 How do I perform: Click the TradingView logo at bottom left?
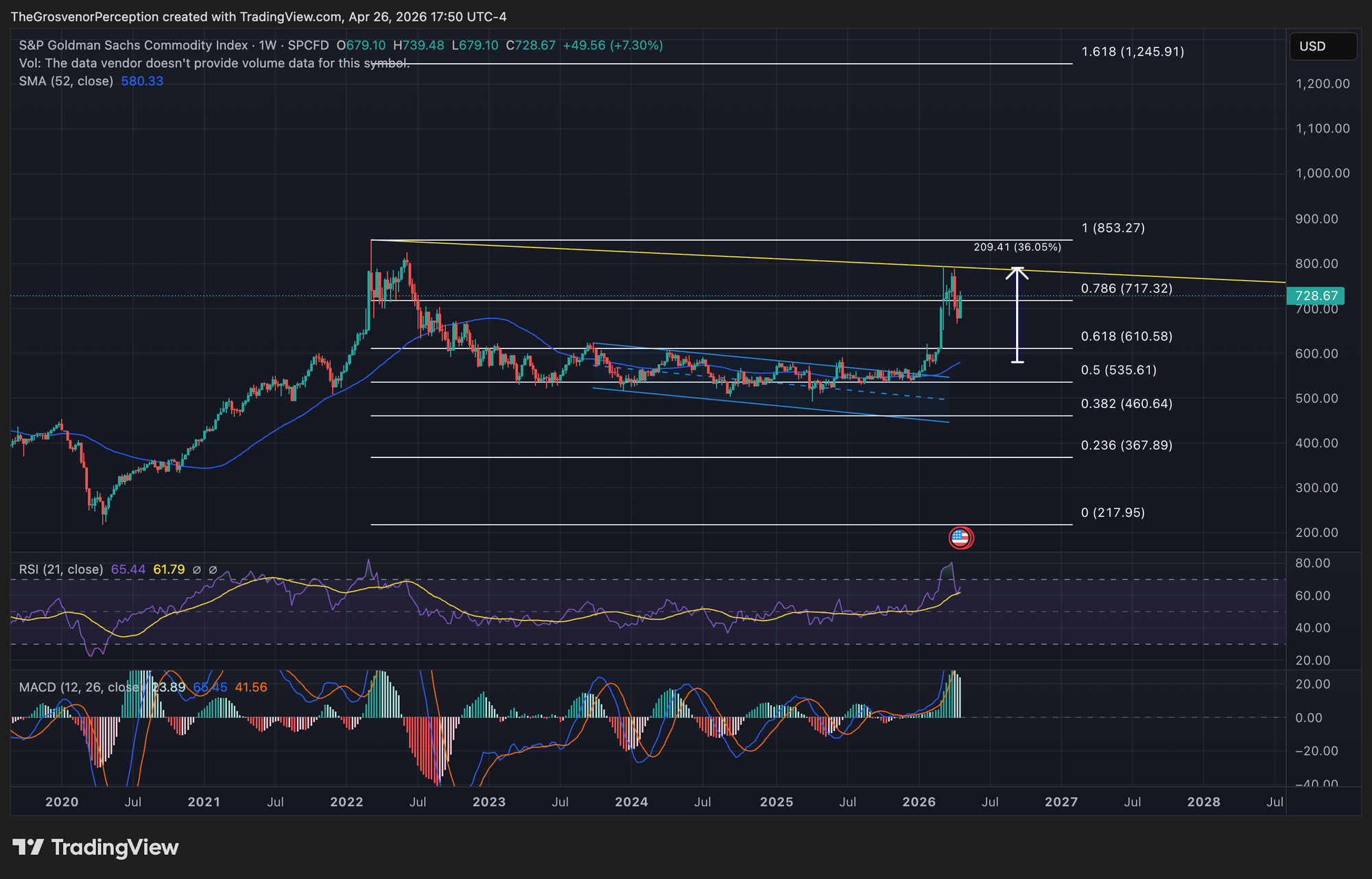click(96, 847)
